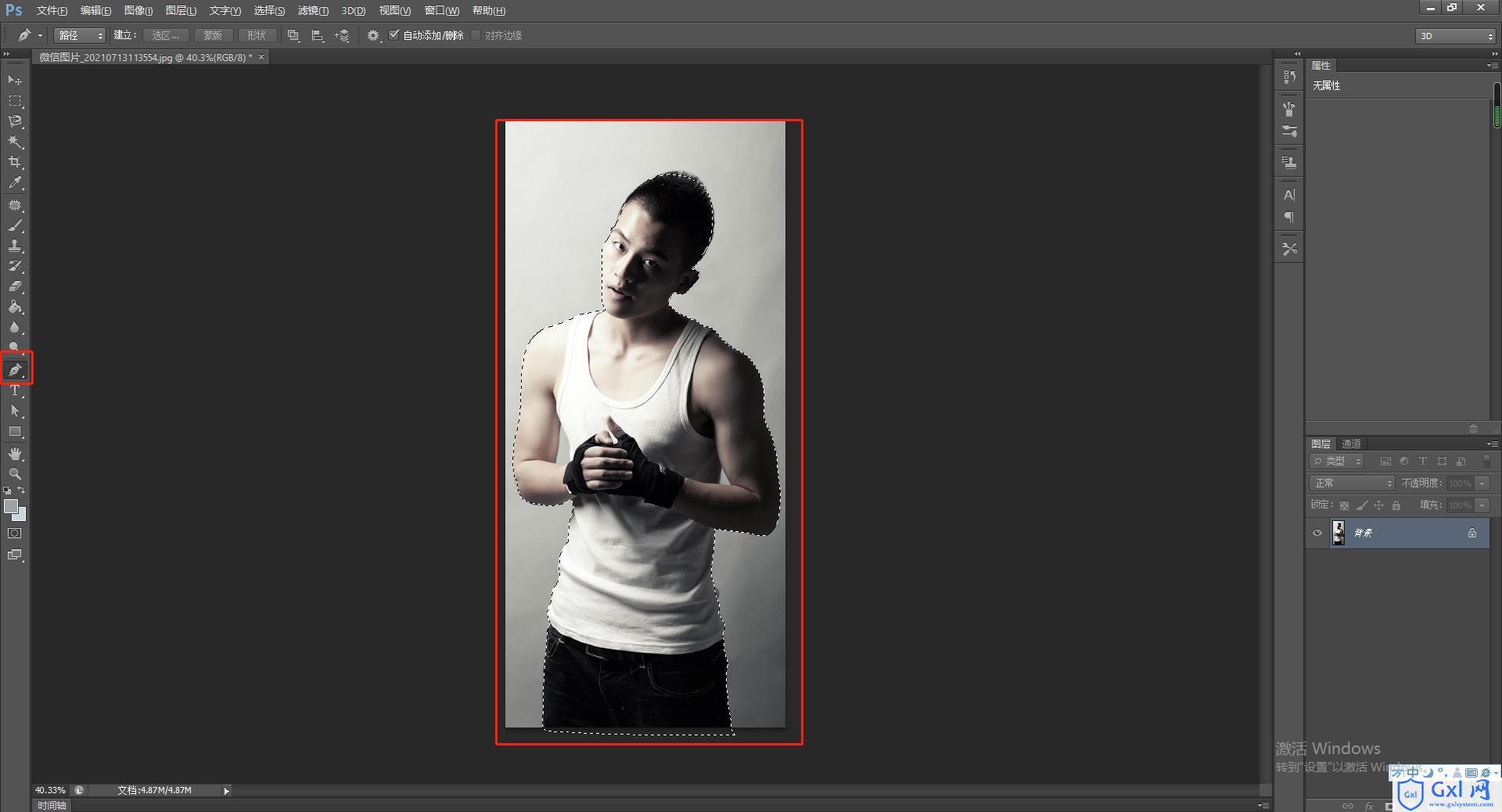Open the Paragraph panel icon
Screen dimensions: 1502x812
coord(1289,217)
